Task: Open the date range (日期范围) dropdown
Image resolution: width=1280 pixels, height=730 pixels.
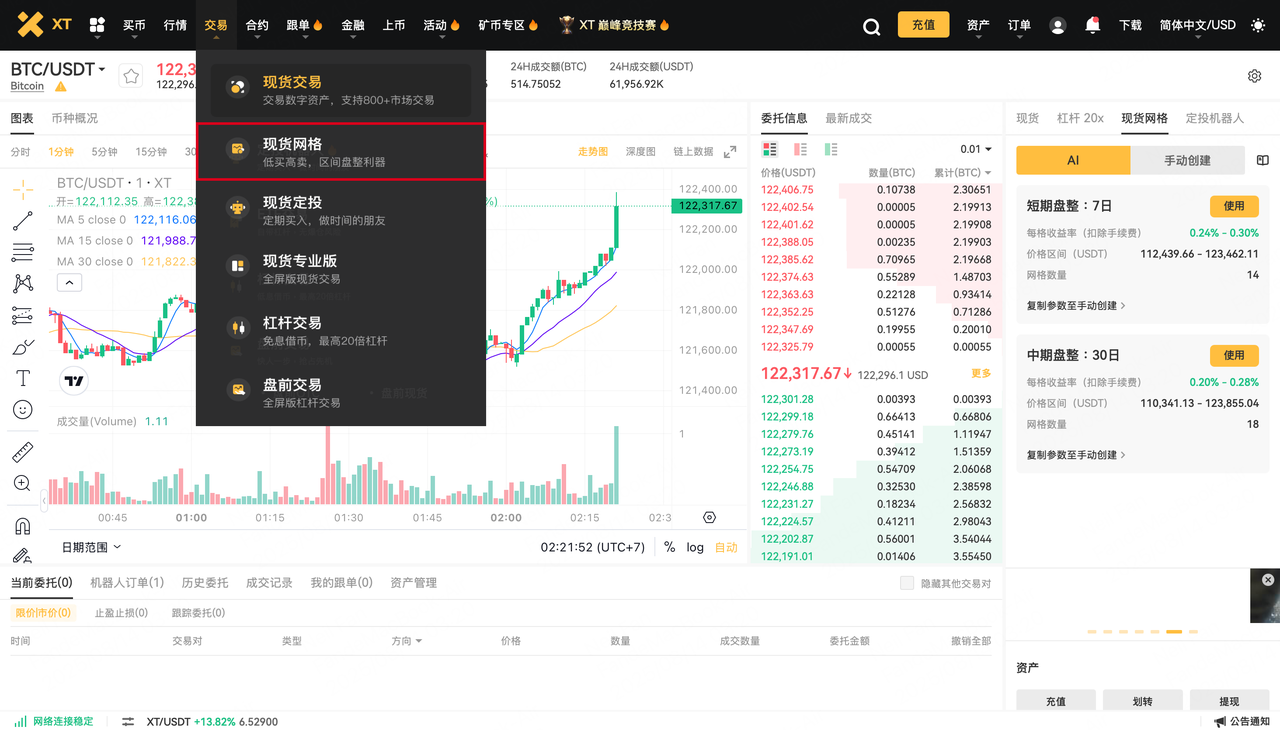Action: [x=91, y=547]
